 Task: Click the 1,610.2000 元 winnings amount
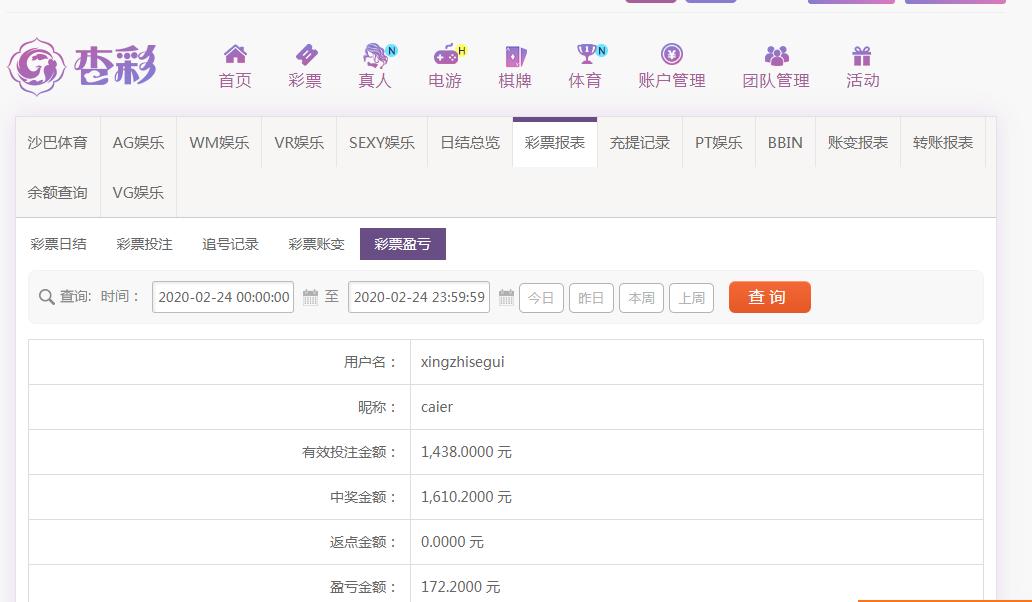pos(466,497)
